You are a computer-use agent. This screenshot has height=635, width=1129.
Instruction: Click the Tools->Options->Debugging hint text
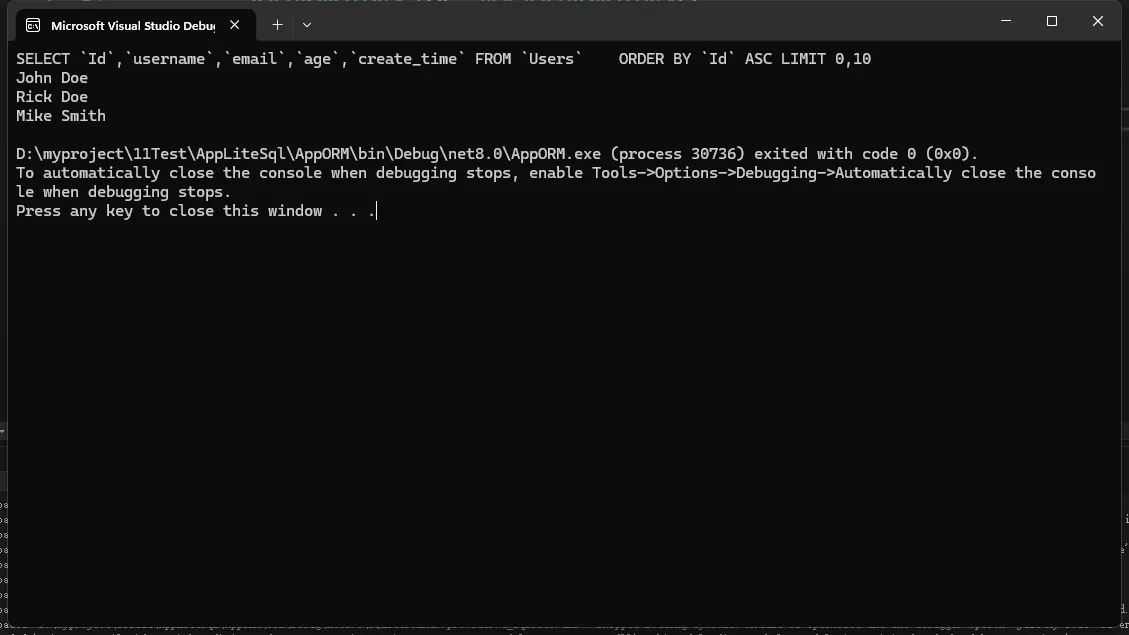pyautogui.click(x=740, y=173)
